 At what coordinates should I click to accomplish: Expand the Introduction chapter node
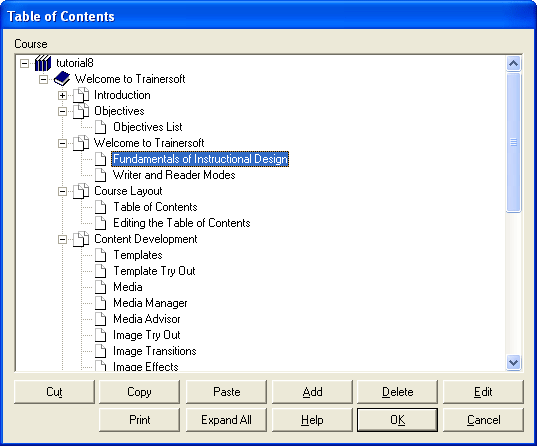click(62, 95)
